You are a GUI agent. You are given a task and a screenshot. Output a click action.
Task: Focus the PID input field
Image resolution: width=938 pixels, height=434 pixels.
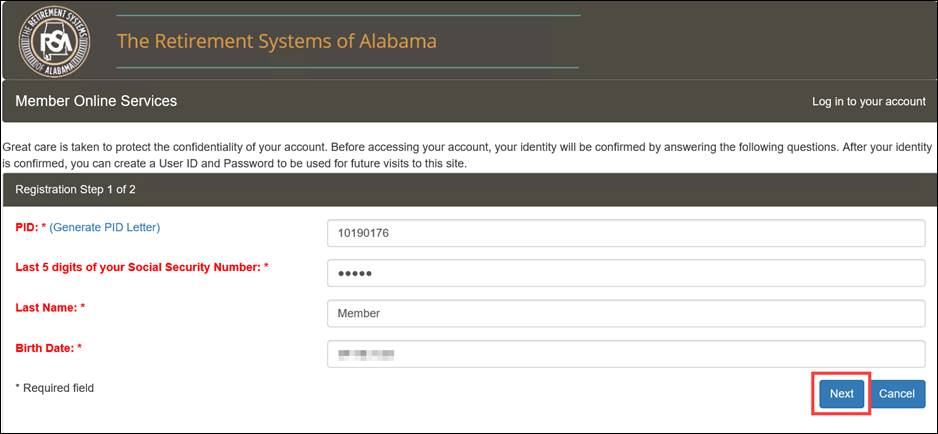(x=626, y=233)
